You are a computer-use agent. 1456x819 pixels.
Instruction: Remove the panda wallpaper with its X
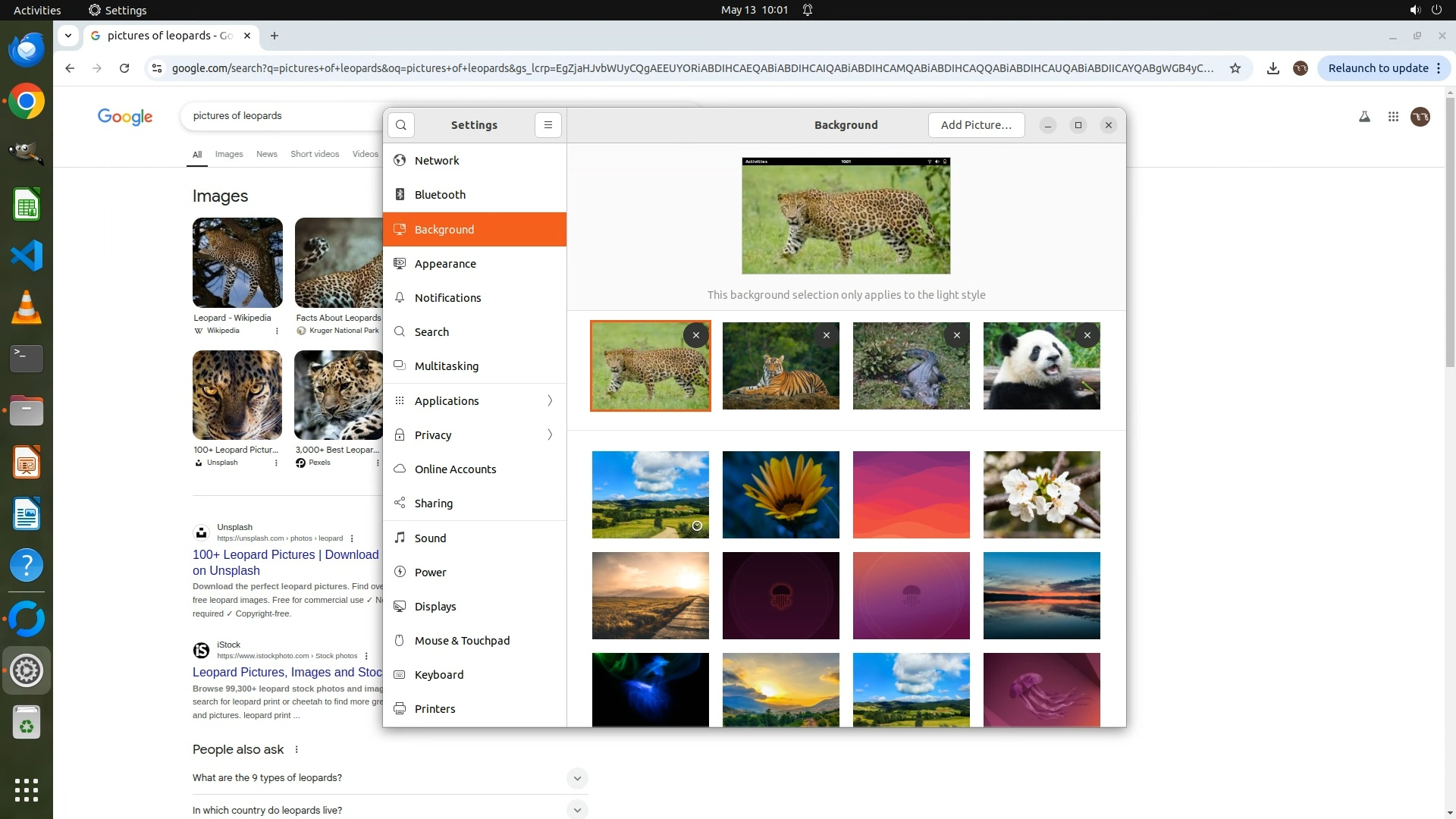coord(1087,335)
